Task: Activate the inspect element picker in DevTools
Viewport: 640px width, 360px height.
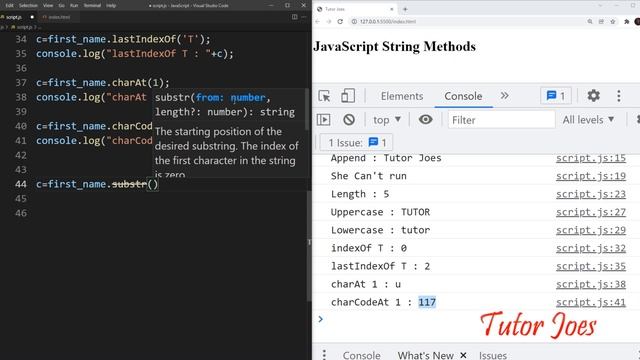Action: pyautogui.click(x=324, y=96)
